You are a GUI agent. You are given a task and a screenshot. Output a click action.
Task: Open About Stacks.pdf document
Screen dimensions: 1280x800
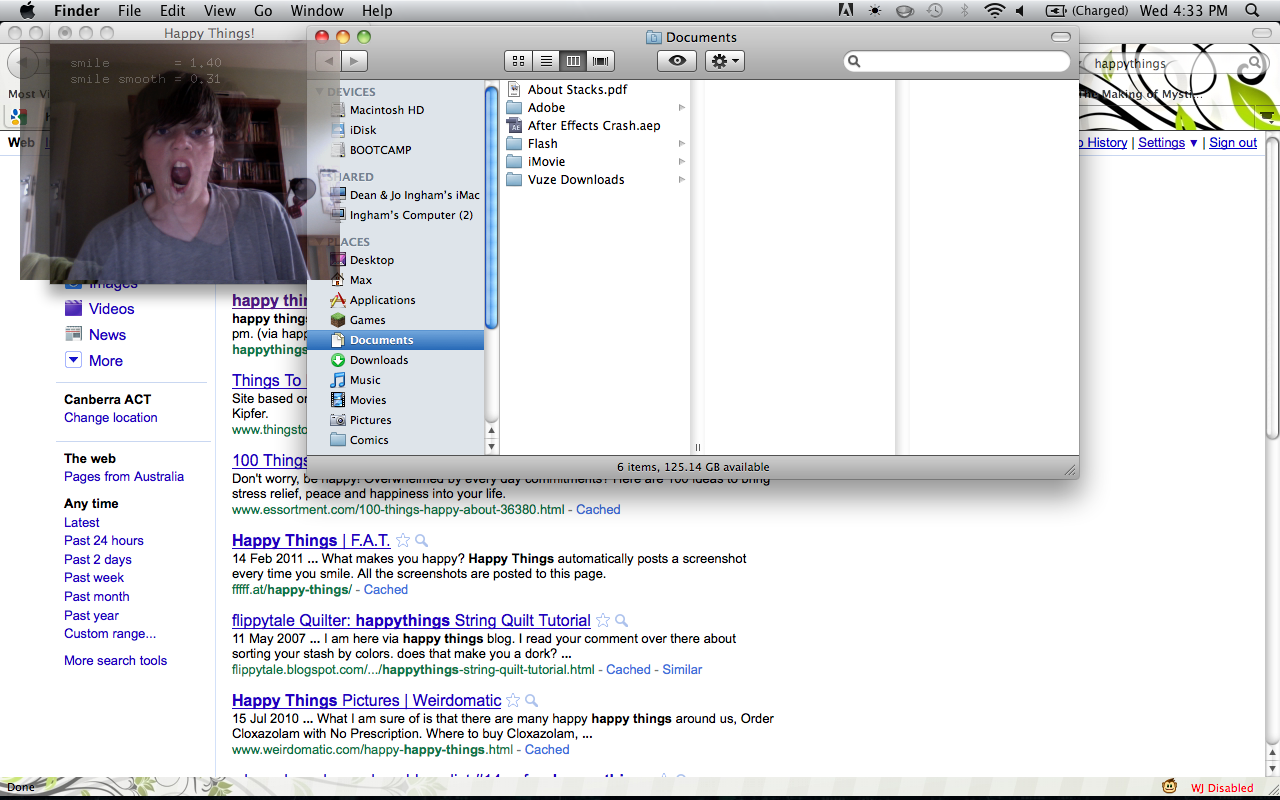coord(577,90)
